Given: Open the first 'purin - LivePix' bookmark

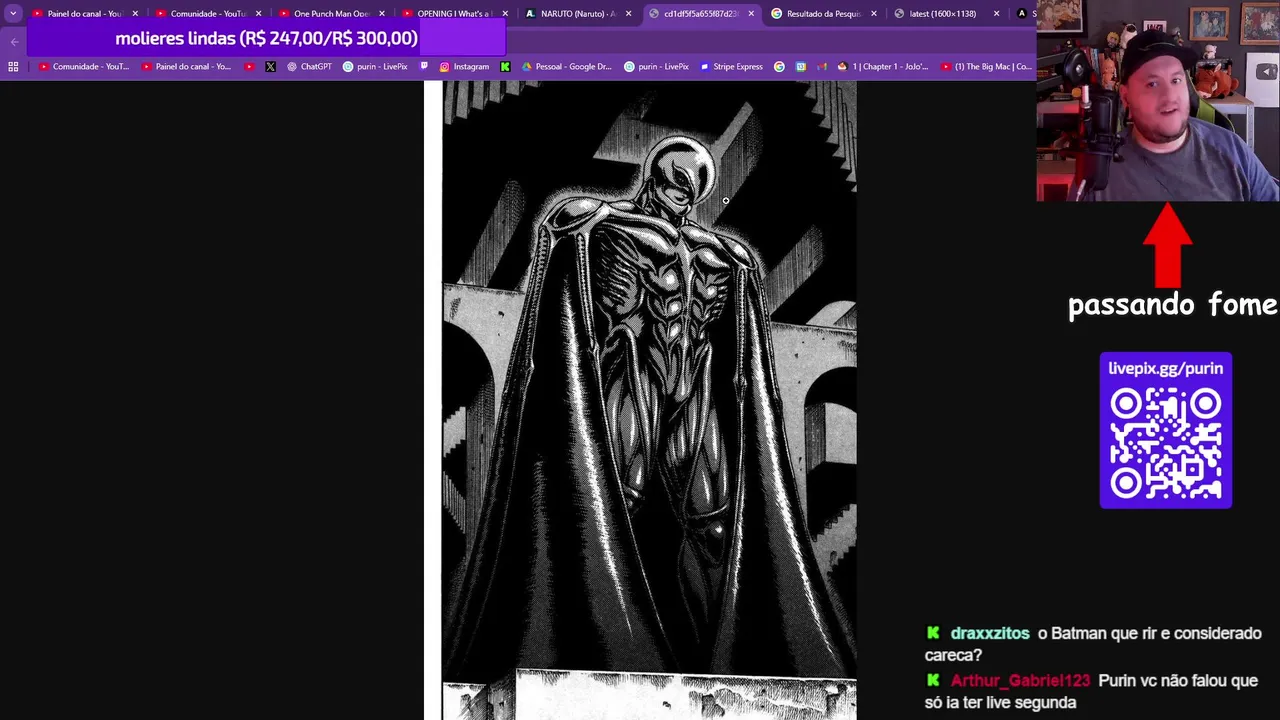Looking at the screenshot, I should tap(375, 67).
